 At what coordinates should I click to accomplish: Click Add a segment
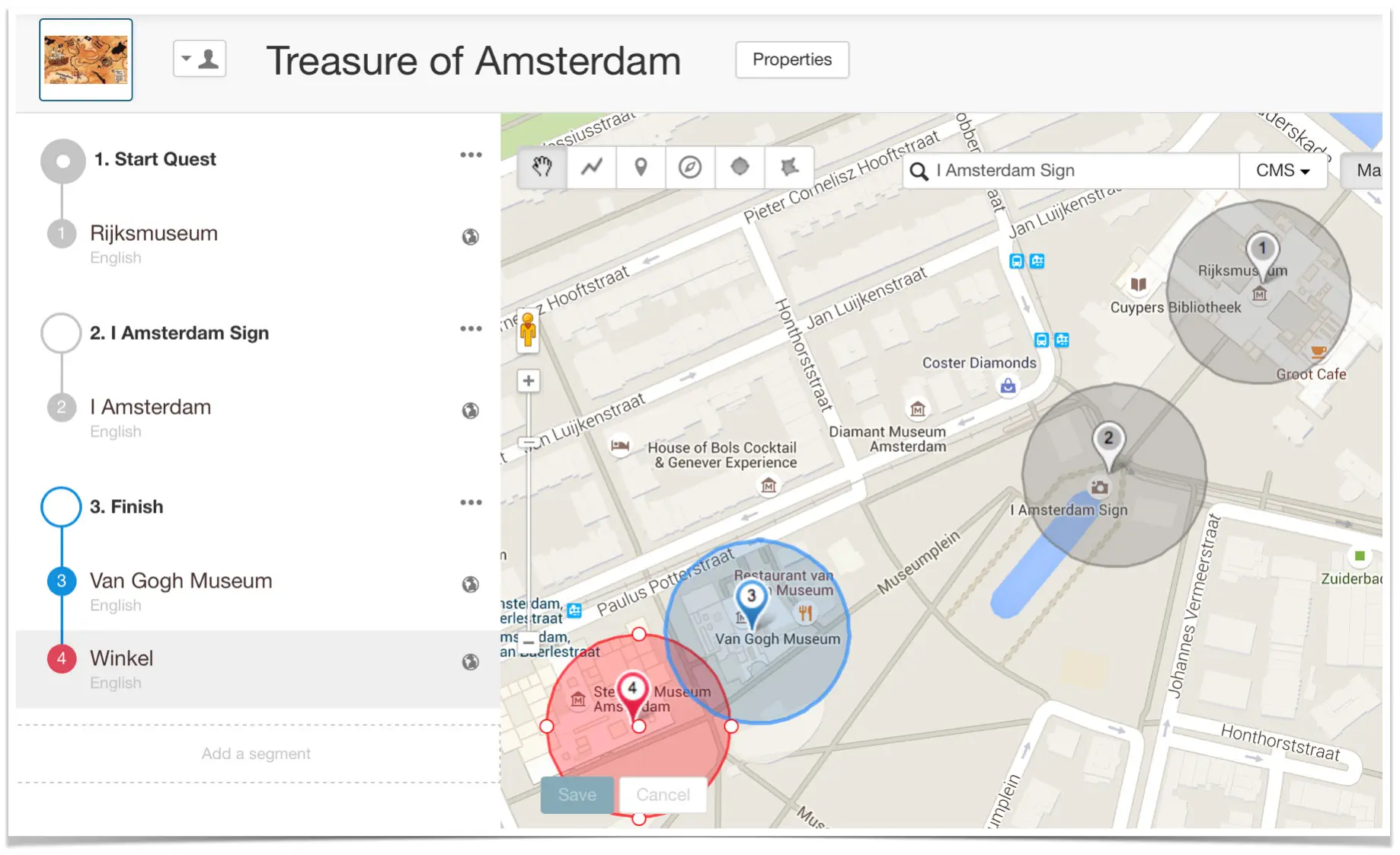point(256,754)
